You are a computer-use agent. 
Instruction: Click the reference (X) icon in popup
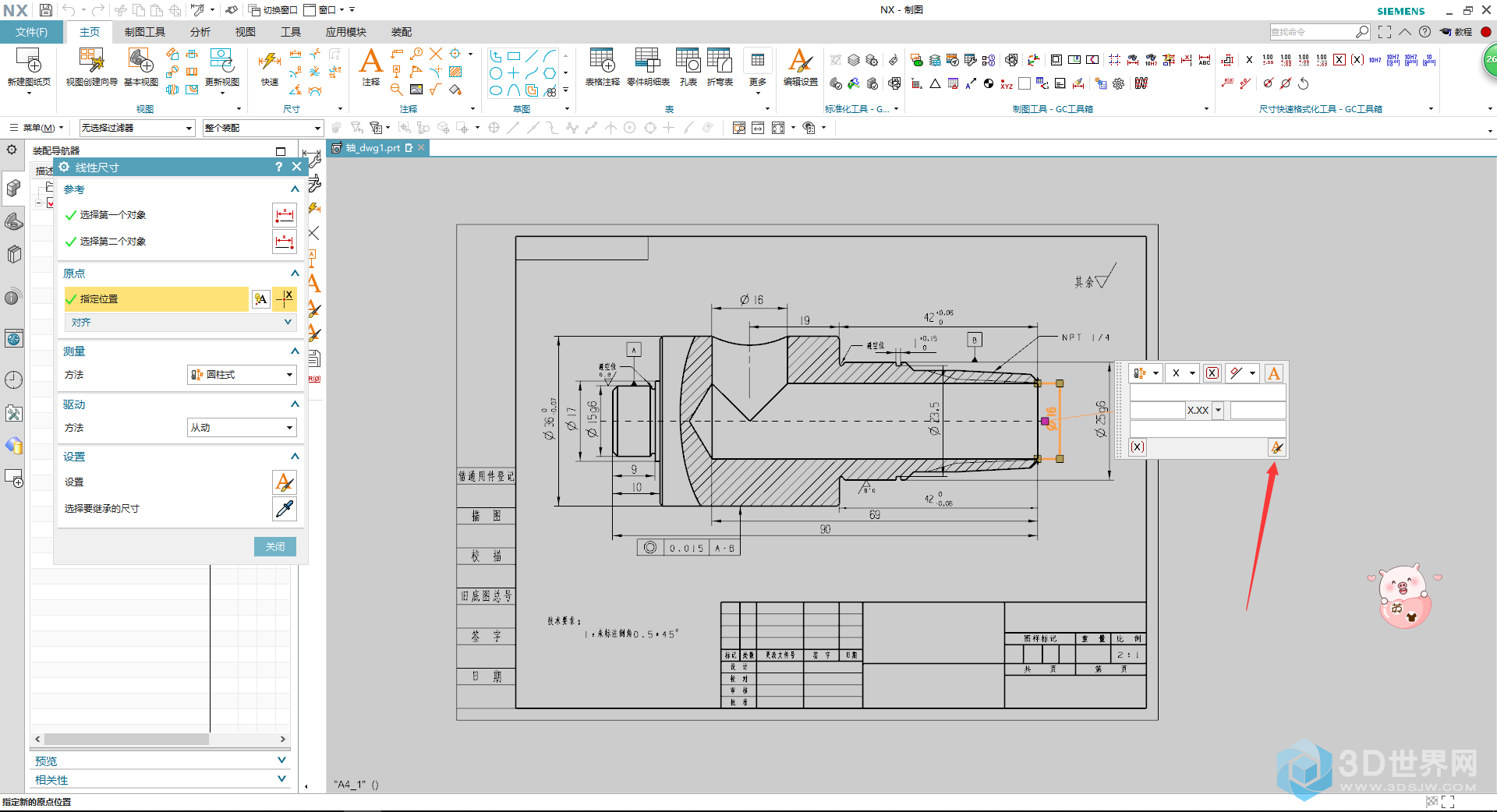[x=1138, y=447]
